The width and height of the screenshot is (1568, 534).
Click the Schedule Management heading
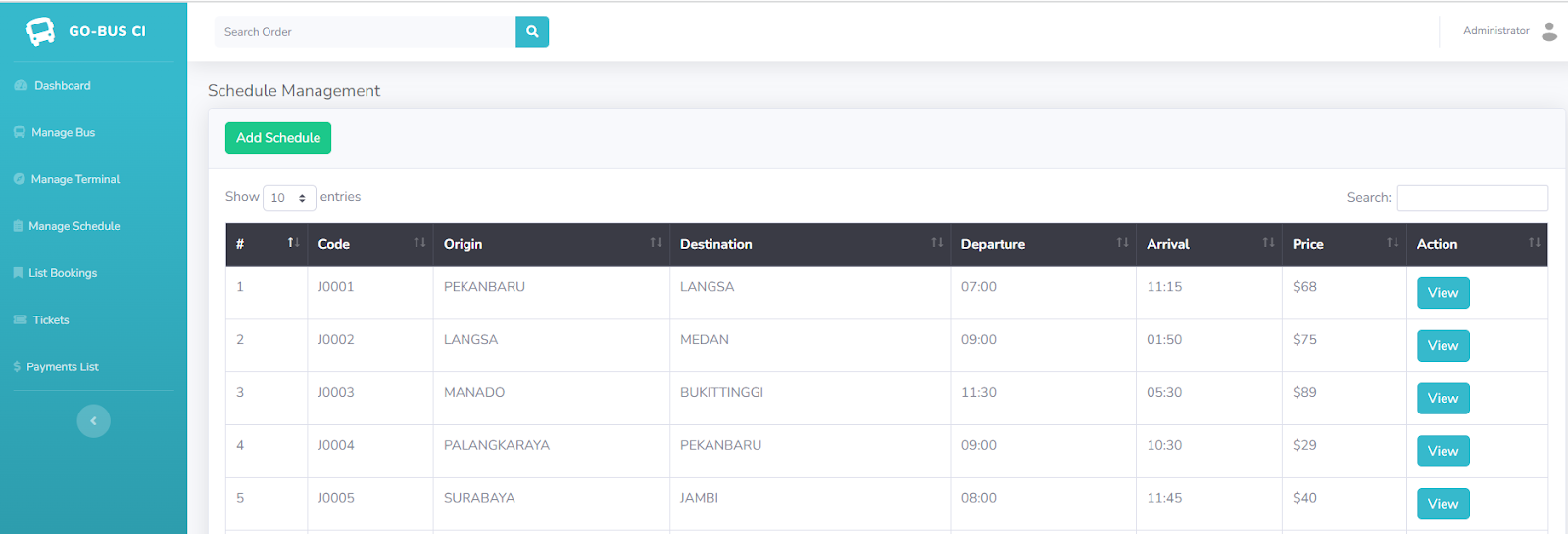tap(294, 91)
